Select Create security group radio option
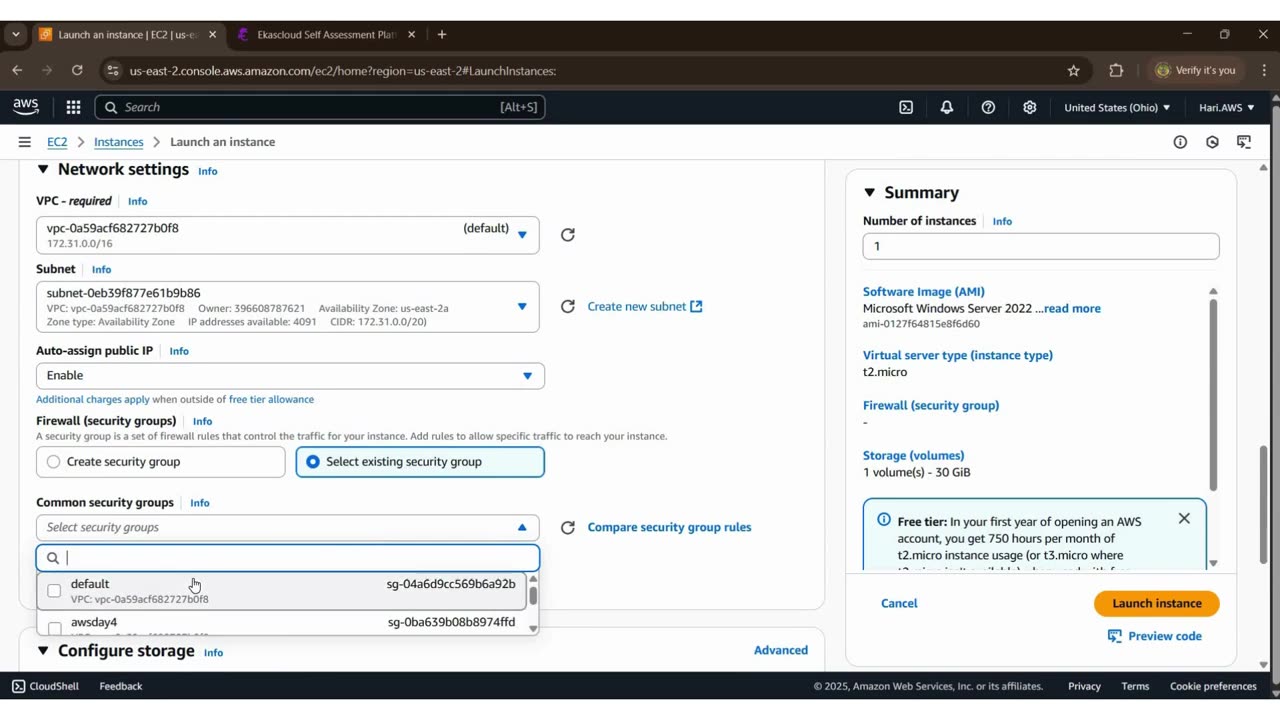 click(54, 462)
